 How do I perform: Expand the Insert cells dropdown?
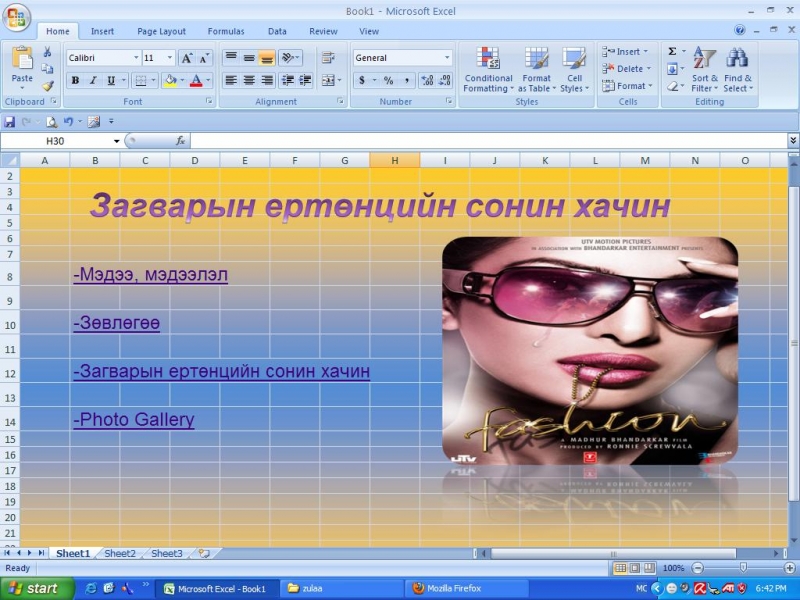coord(645,52)
